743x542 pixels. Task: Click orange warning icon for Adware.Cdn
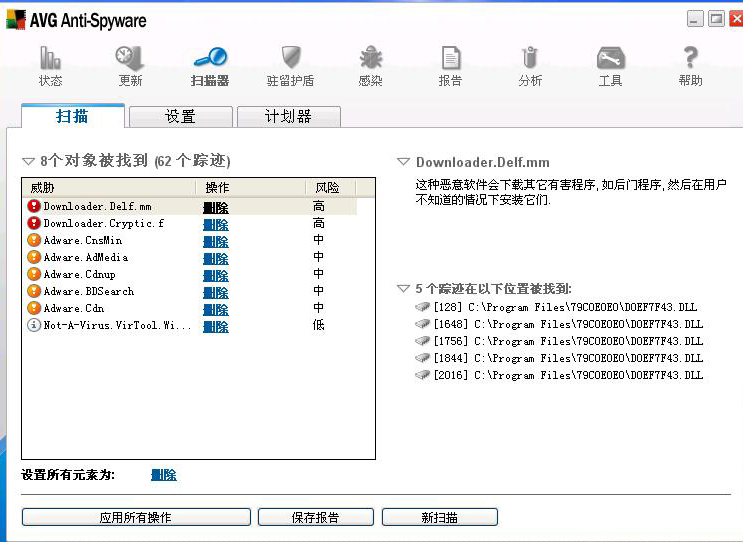pos(34,308)
